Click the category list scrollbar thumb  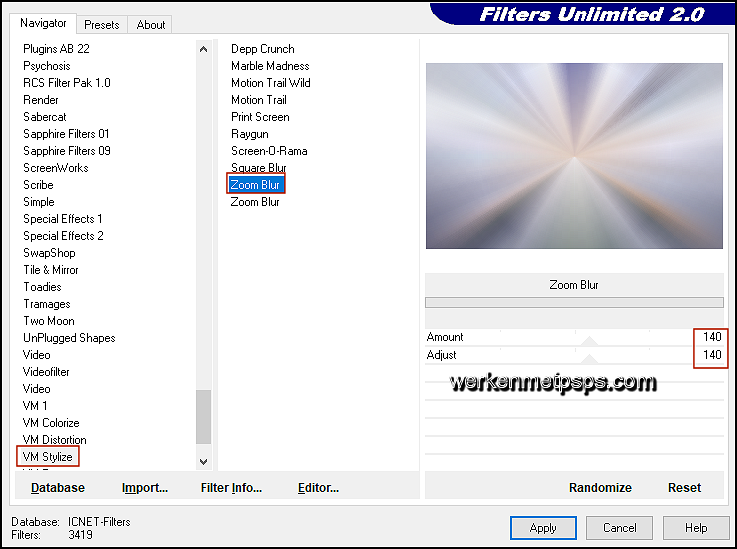tap(204, 417)
